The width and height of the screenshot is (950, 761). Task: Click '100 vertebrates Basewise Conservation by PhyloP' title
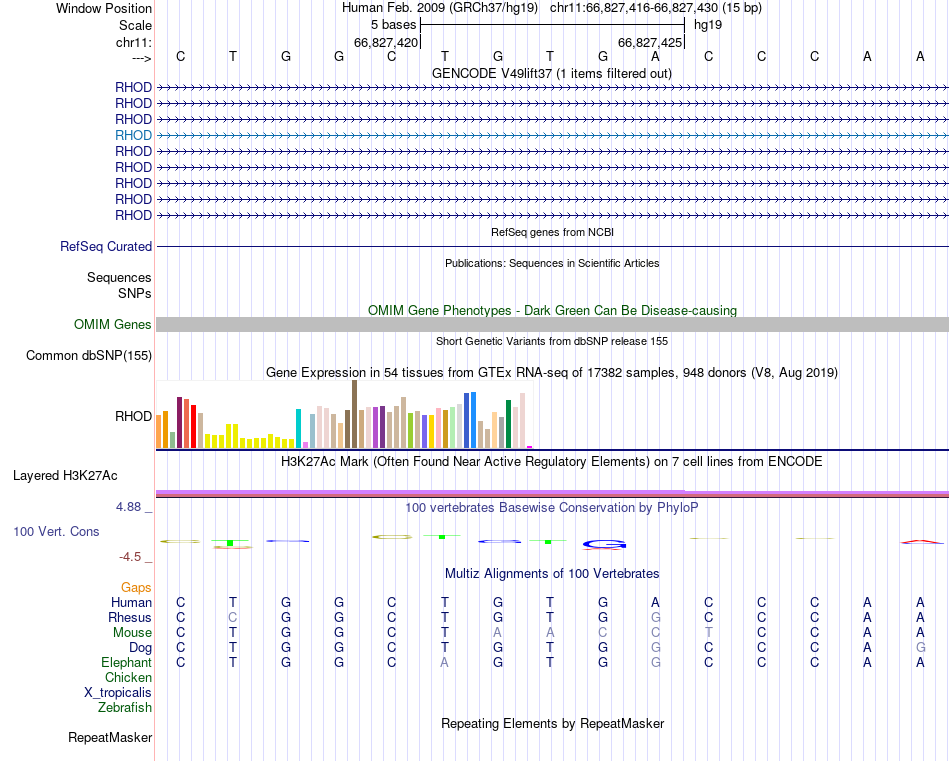pos(552,508)
